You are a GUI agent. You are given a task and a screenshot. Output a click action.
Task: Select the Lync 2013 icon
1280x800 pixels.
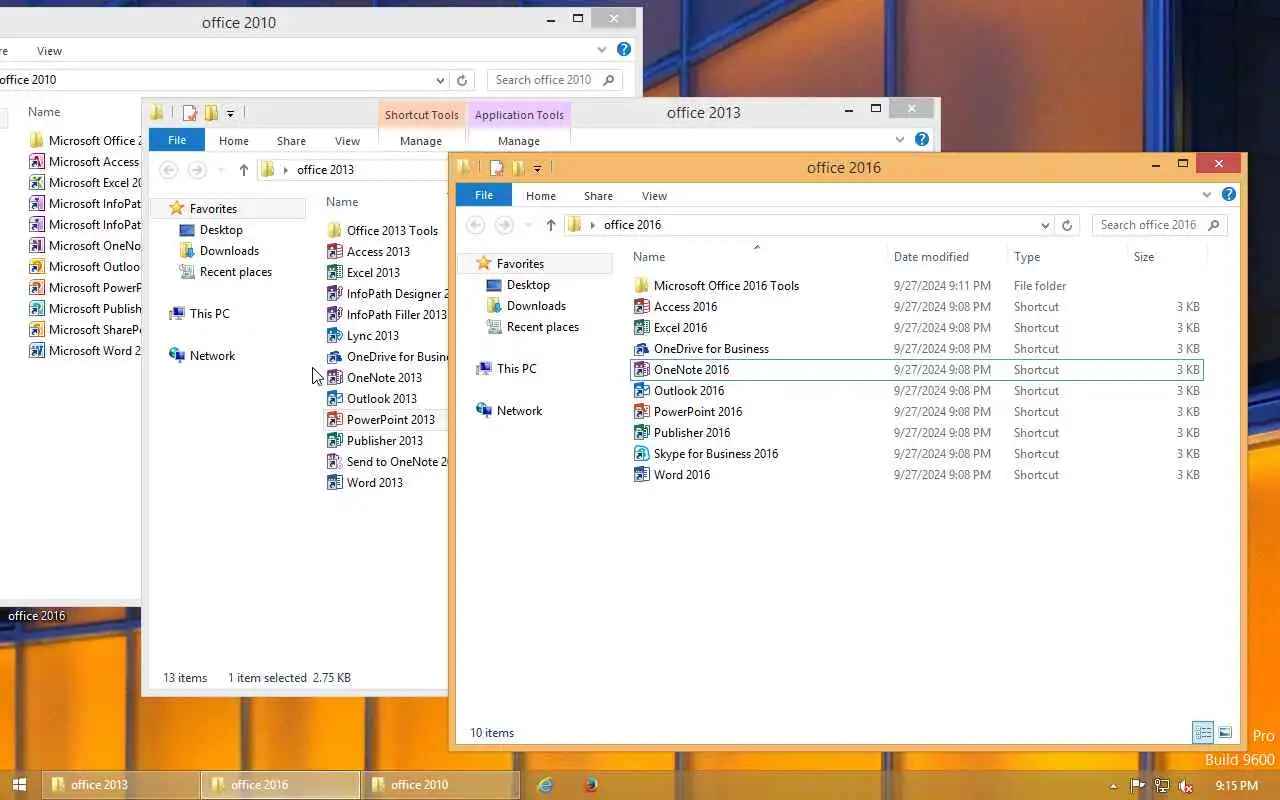335,336
